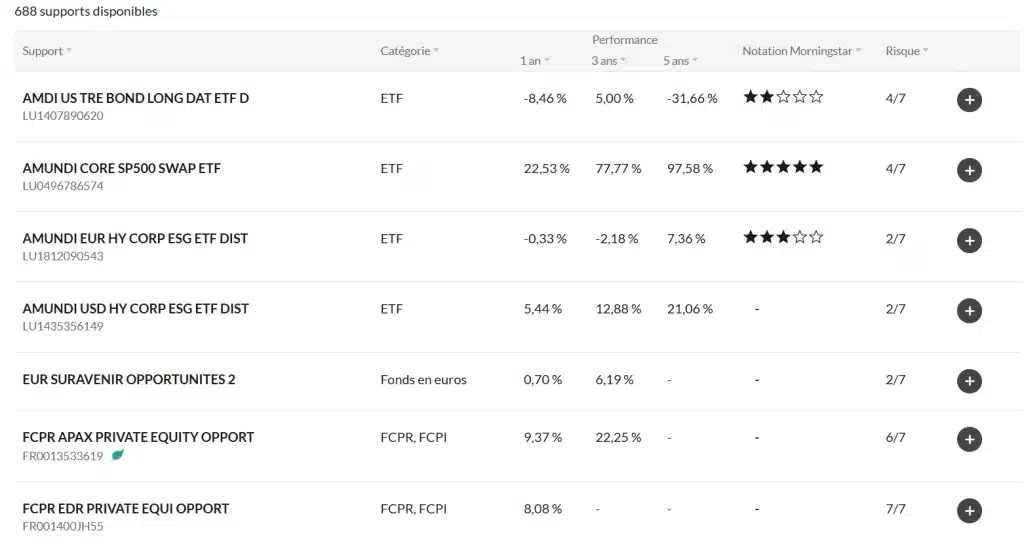Open FCPR EDR PRIVATE EQUI OPPORT details
1024x537 pixels.
pos(125,508)
